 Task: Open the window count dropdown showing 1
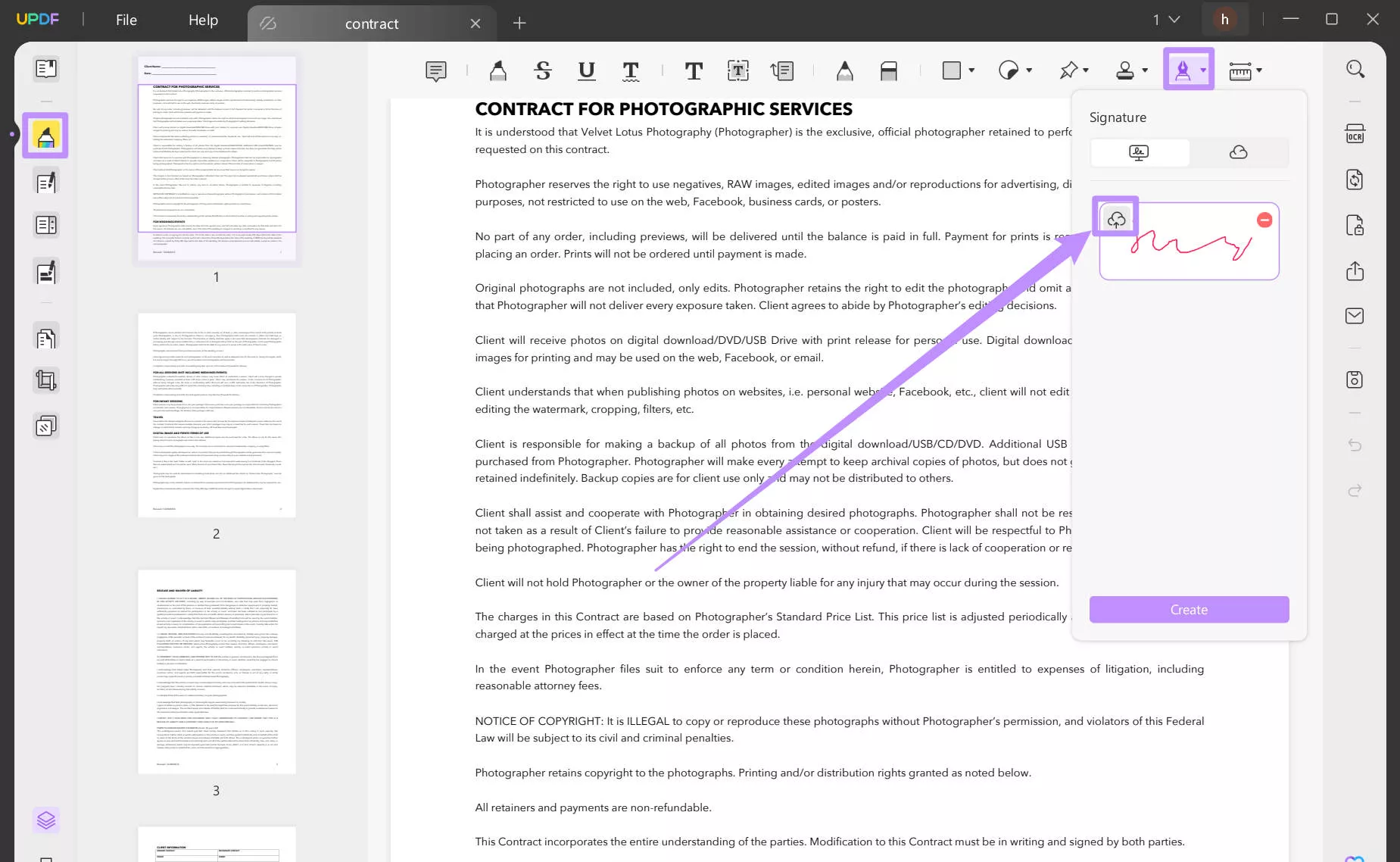1166,20
